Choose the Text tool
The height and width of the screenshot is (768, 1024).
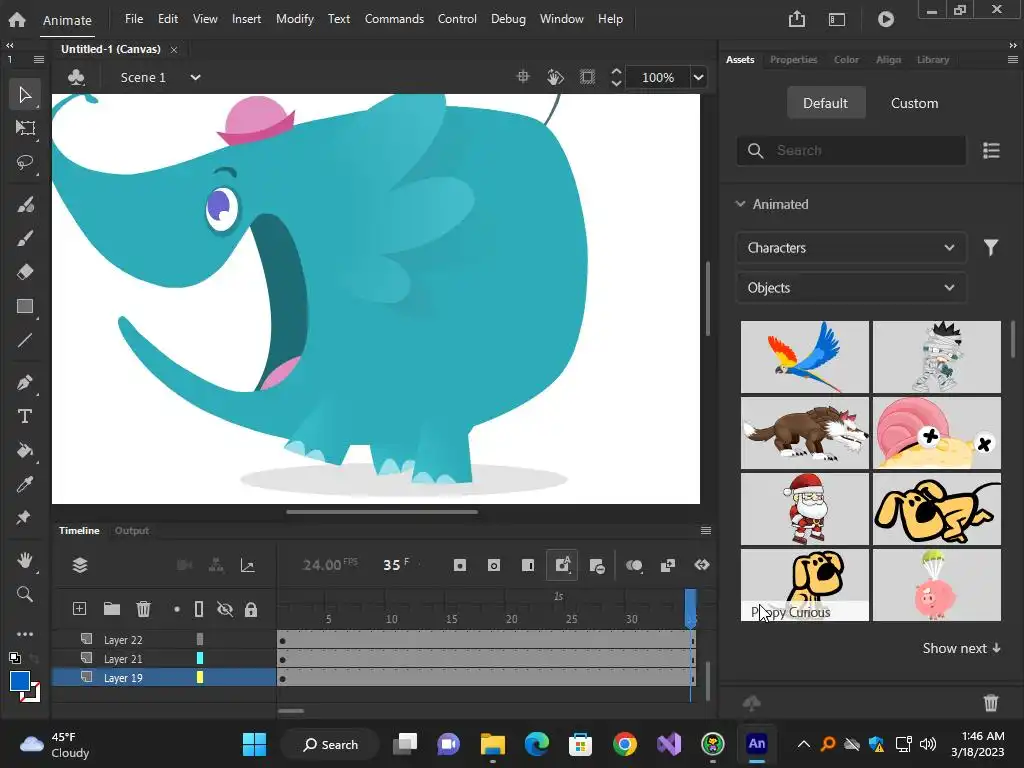(25, 416)
